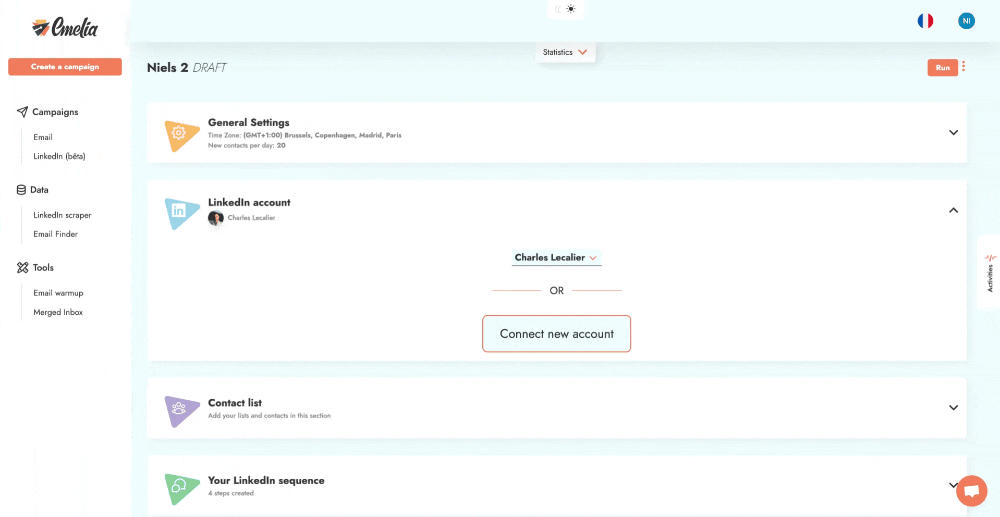This screenshot has height=517, width=1000.
Task: Open the Charles Lecalier account dropdown
Action: click(556, 258)
